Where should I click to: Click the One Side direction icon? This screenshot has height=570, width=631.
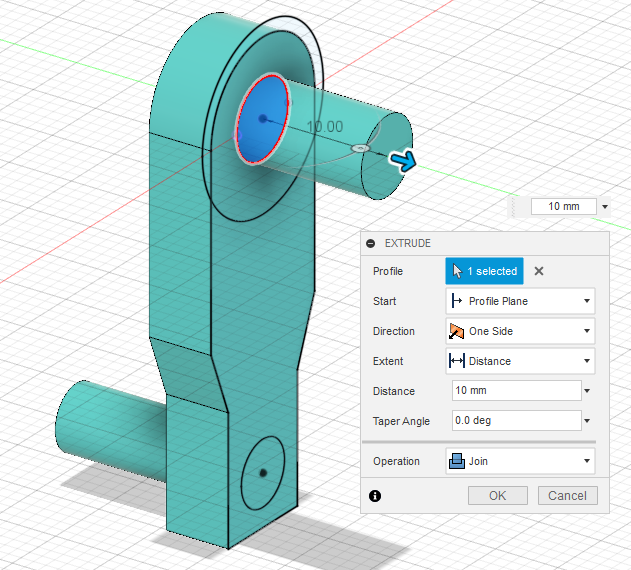click(x=457, y=331)
